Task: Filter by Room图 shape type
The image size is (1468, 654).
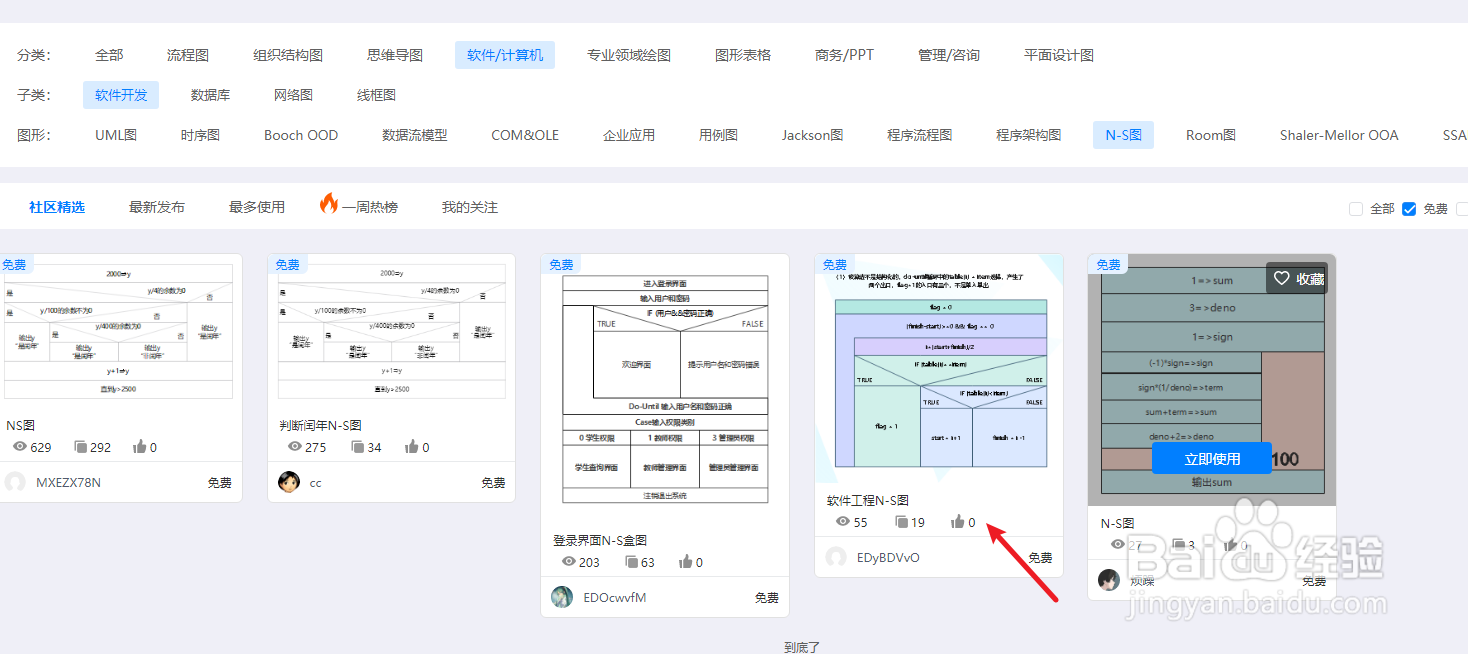Action: coord(1211,135)
